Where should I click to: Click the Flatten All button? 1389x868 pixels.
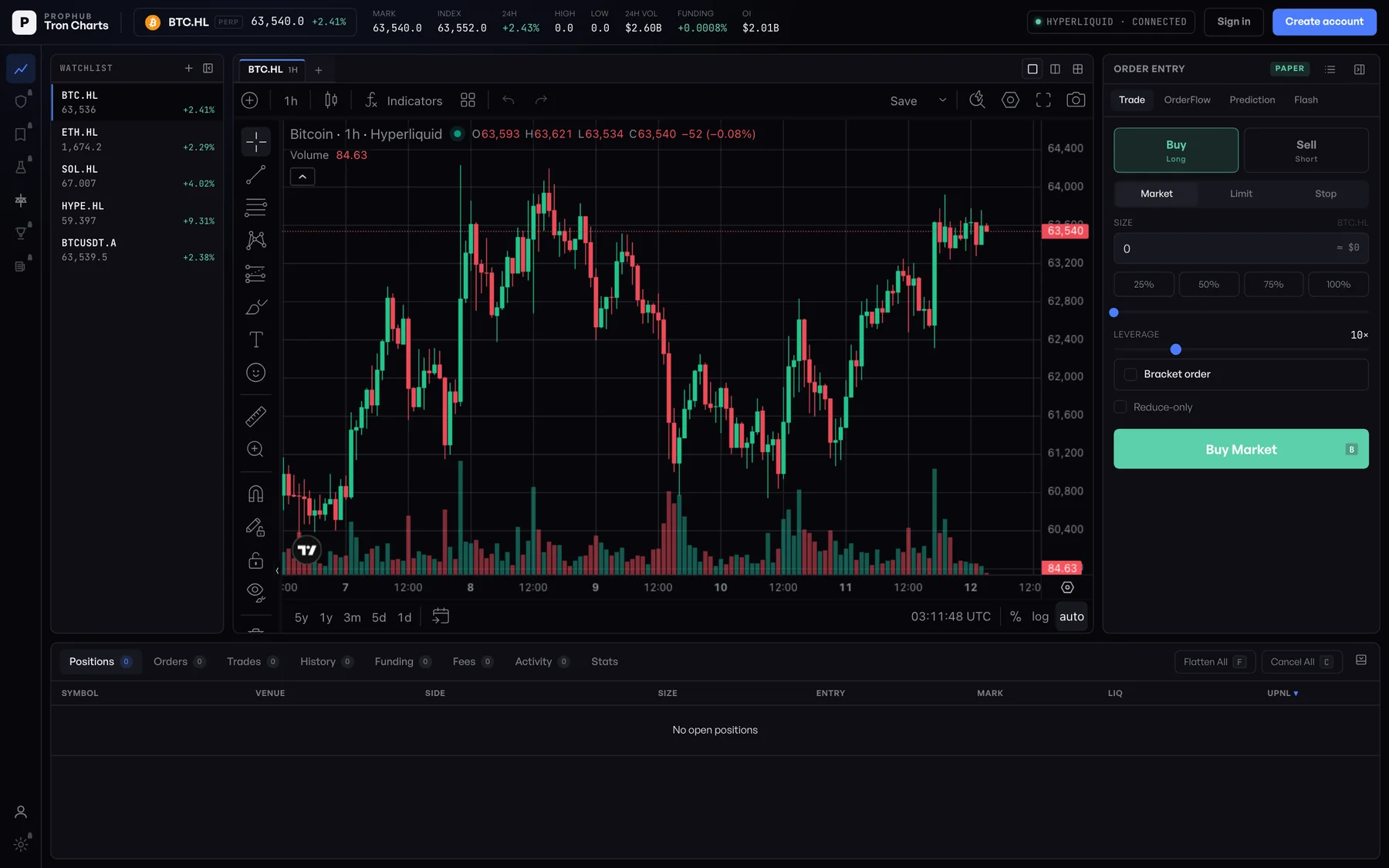click(1215, 662)
